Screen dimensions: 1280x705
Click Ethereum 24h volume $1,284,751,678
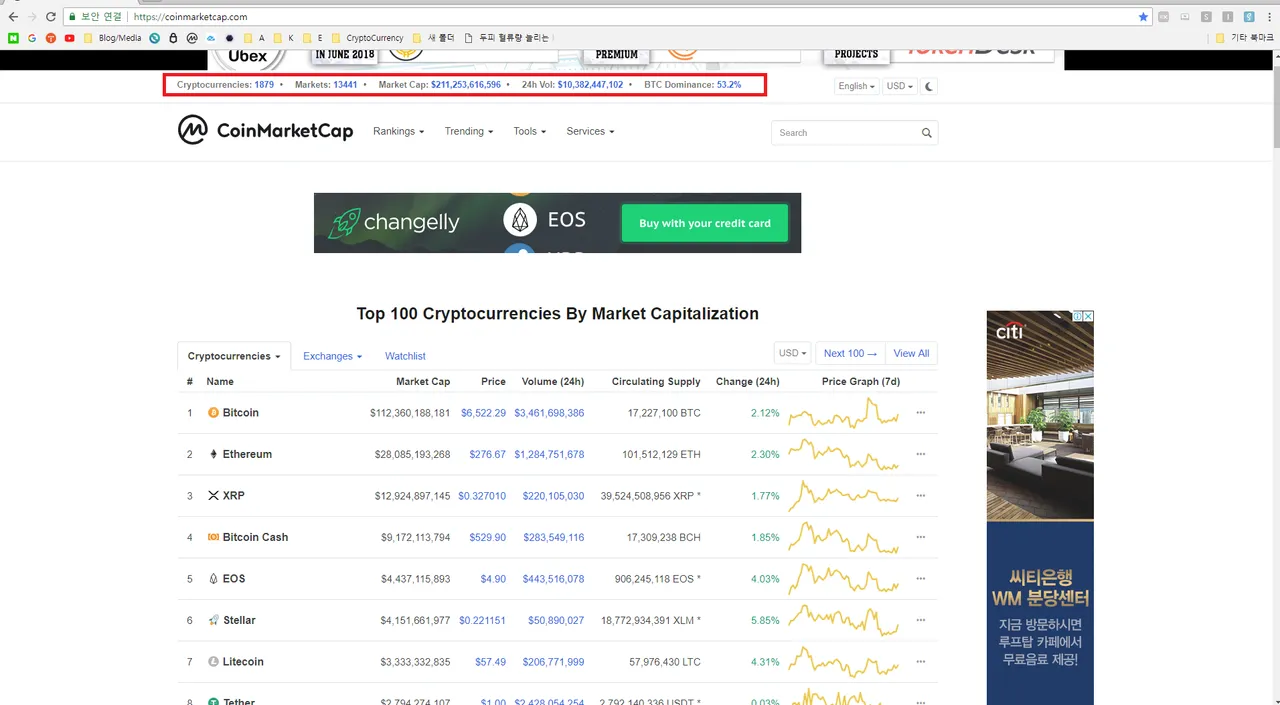pyautogui.click(x=549, y=454)
